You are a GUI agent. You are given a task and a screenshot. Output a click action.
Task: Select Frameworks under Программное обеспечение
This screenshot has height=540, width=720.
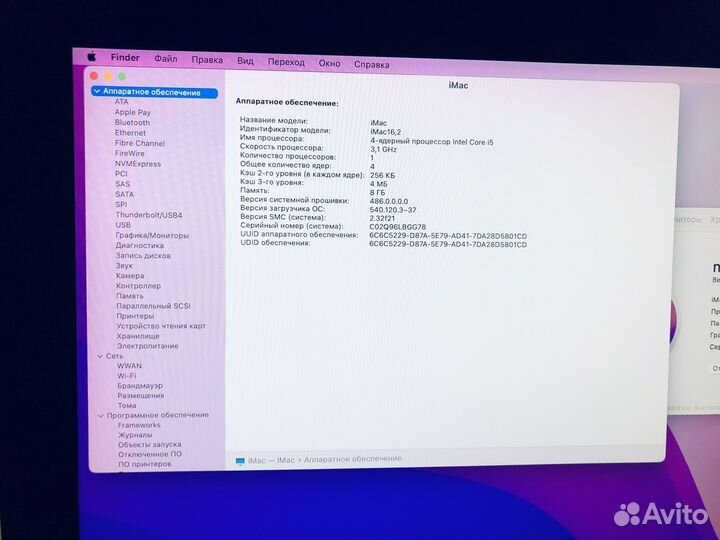tap(139, 426)
